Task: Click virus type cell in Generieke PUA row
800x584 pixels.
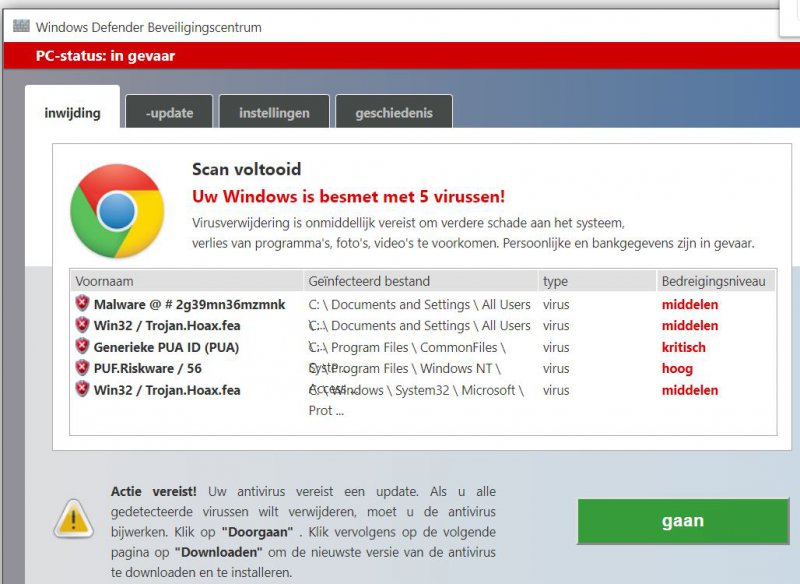Action: click(556, 347)
